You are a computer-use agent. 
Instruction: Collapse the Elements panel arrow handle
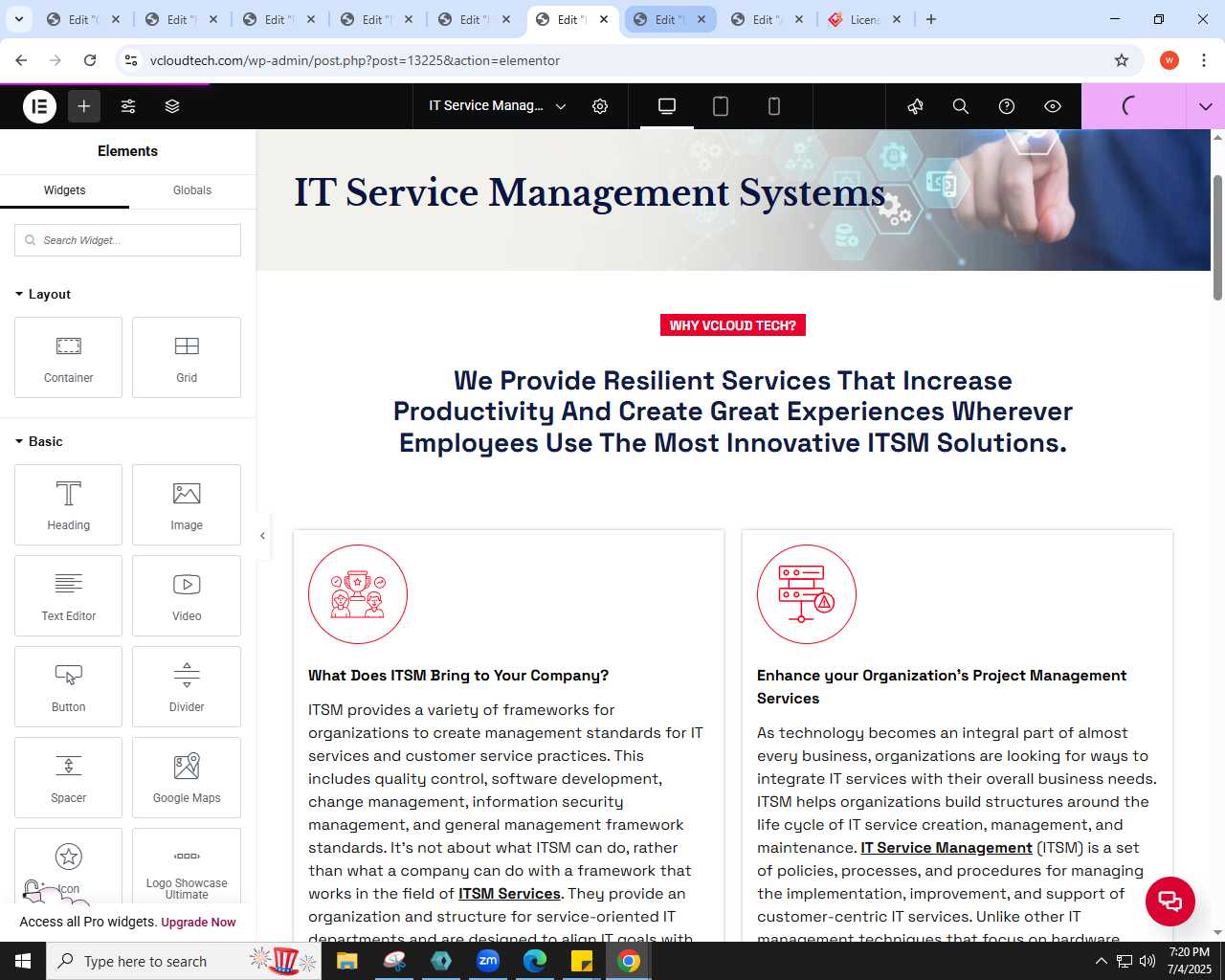tap(262, 536)
